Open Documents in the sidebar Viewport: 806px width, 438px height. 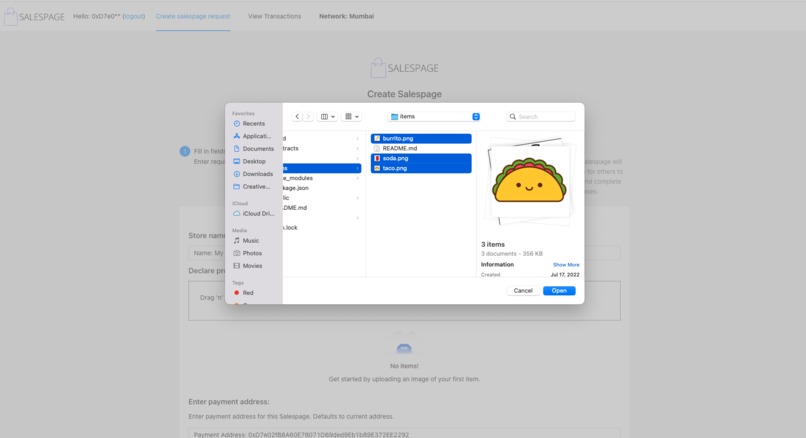pos(253,149)
